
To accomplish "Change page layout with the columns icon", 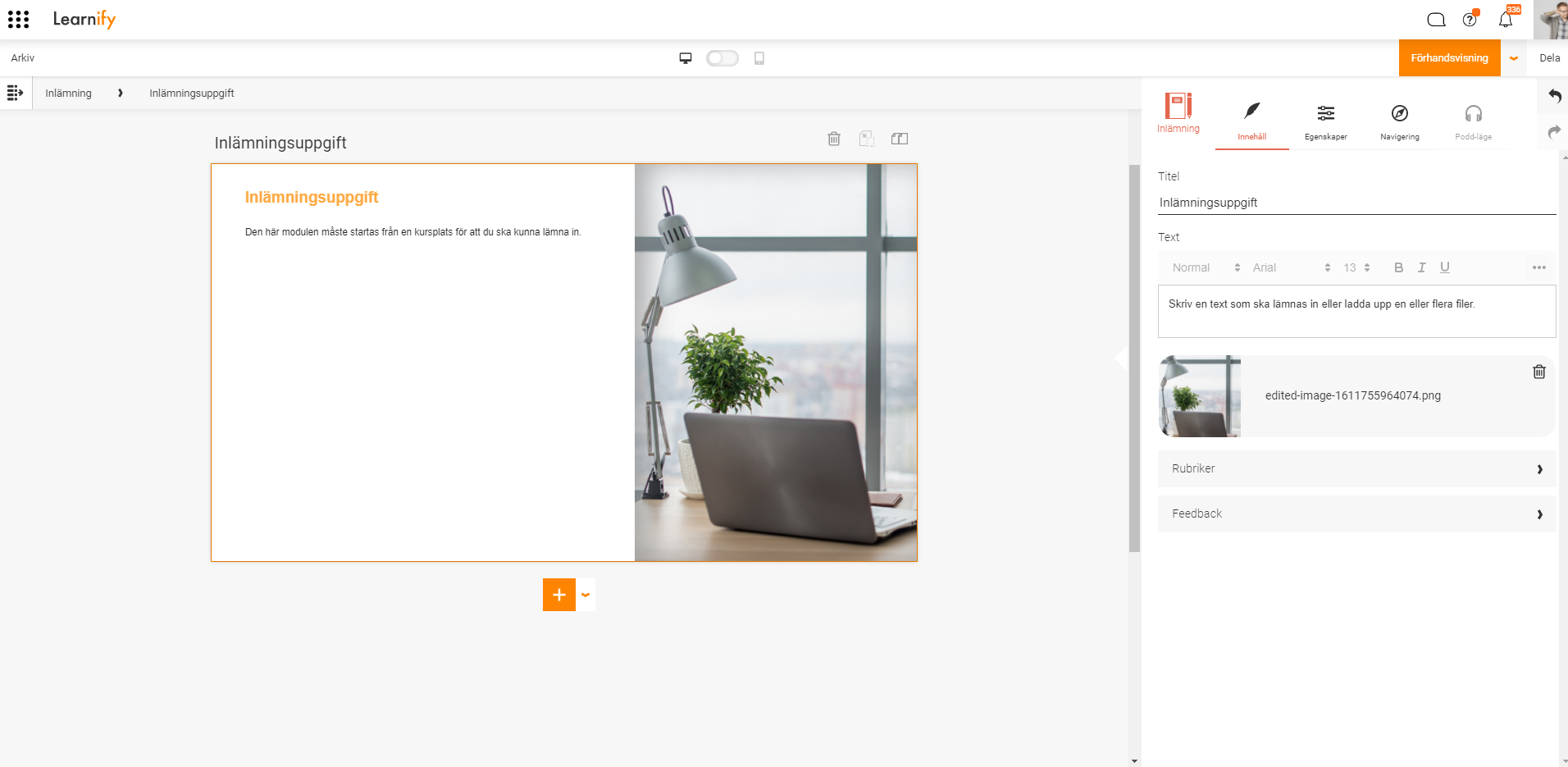I will point(900,139).
